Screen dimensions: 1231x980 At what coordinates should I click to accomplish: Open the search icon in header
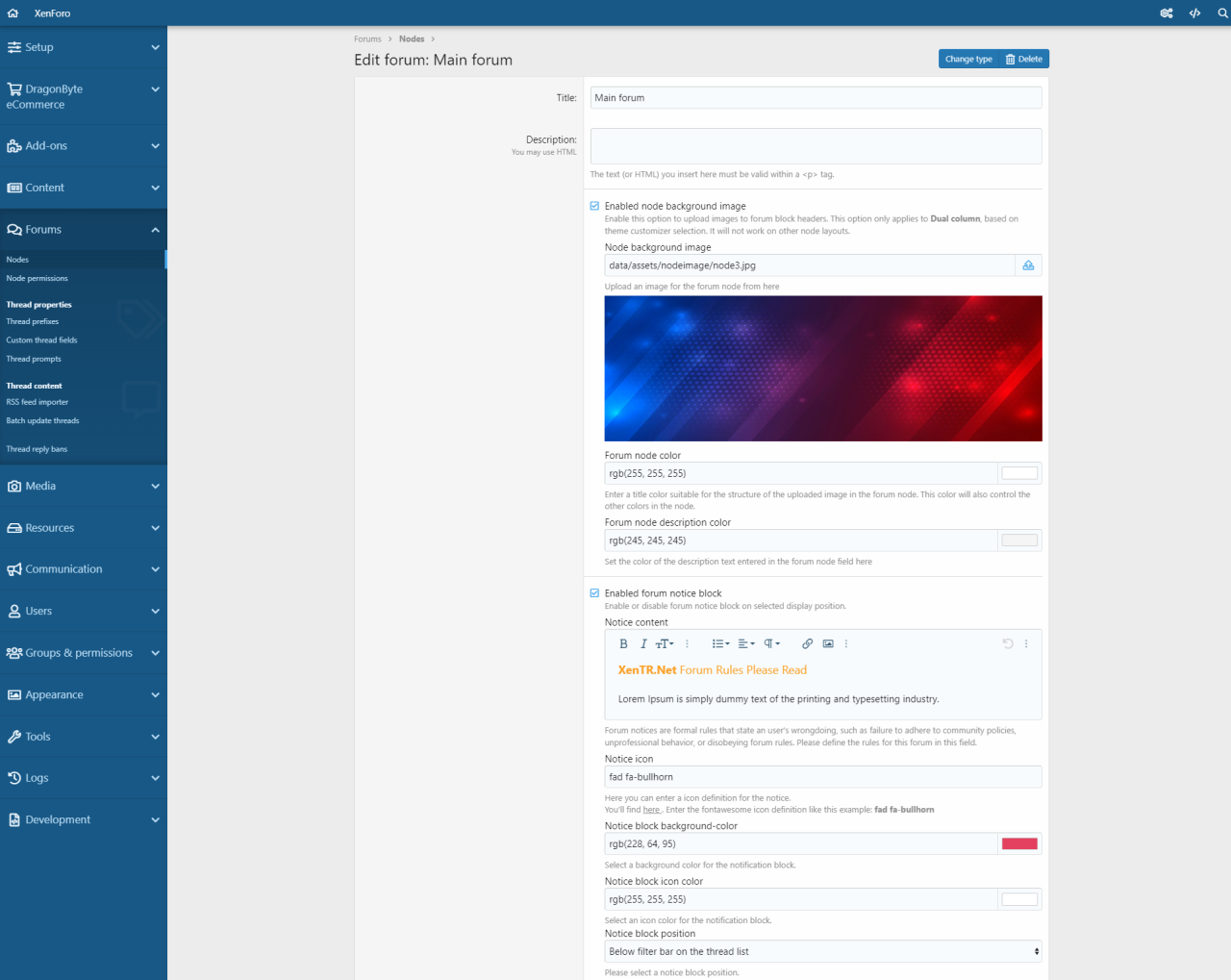tap(1222, 13)
